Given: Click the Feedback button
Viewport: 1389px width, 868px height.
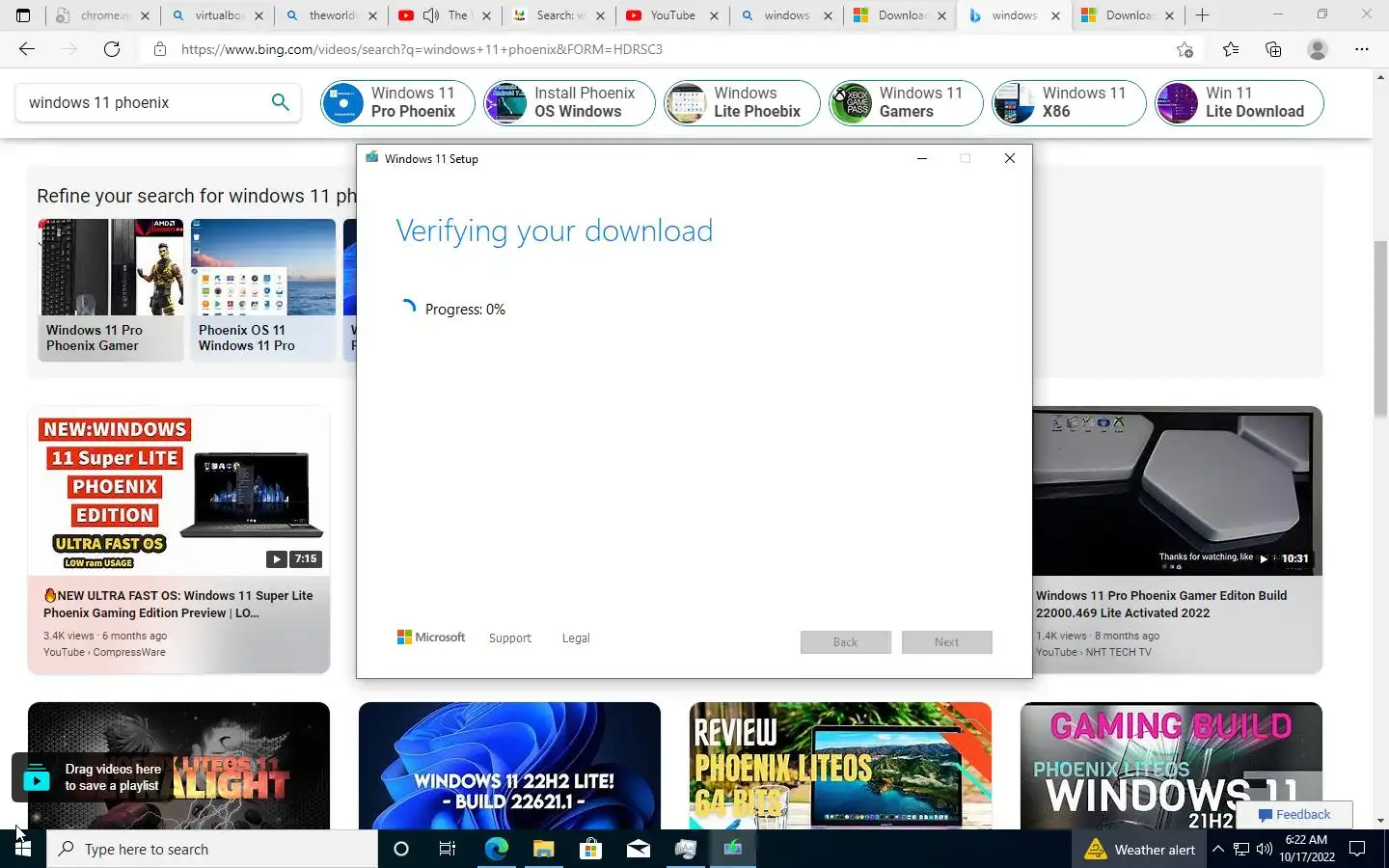Looking at the screenshot, I should point(1294,815).
